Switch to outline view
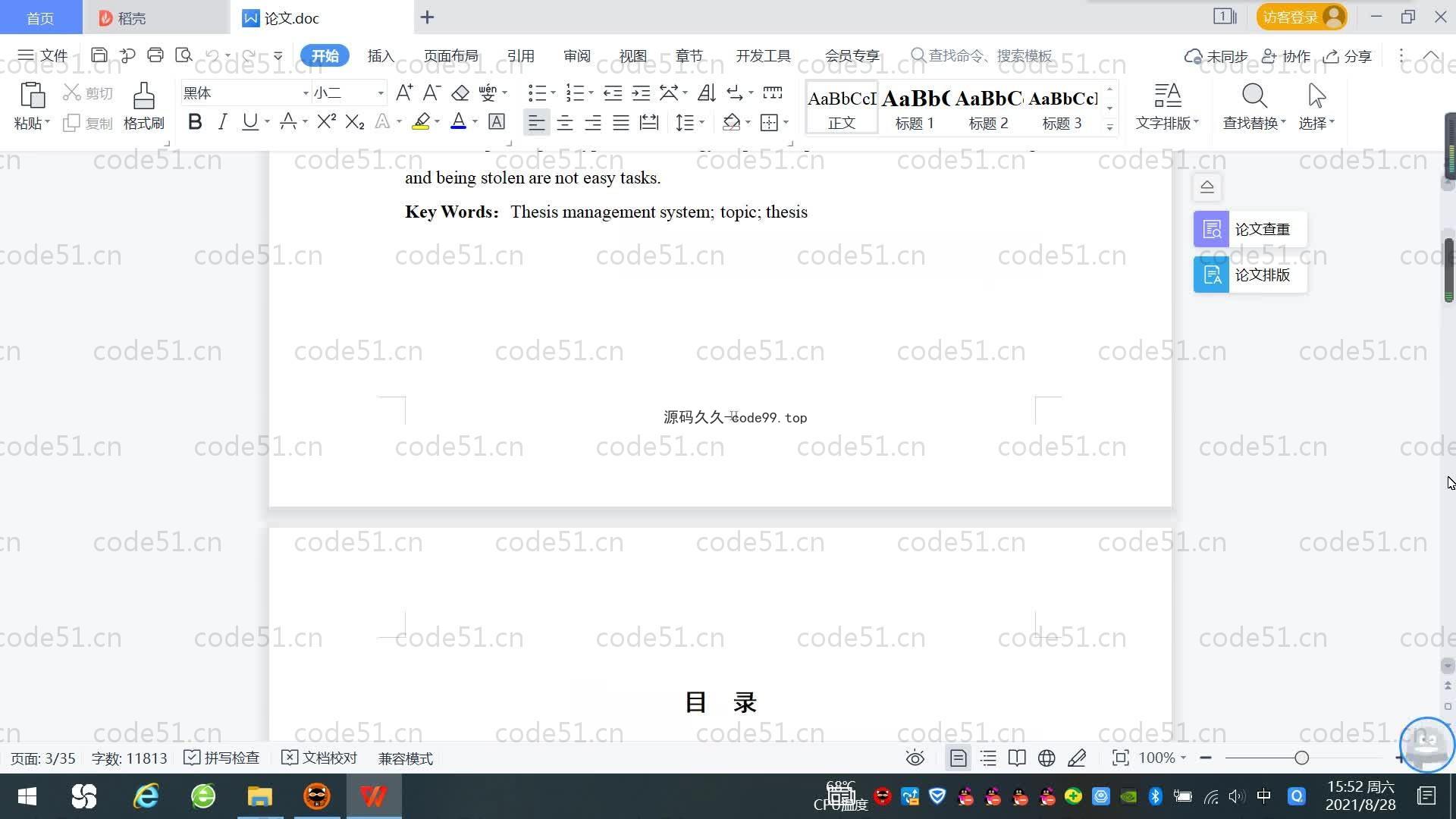Image resolution: width=1456 pixels, height=819 pixels. pos(988,758)
